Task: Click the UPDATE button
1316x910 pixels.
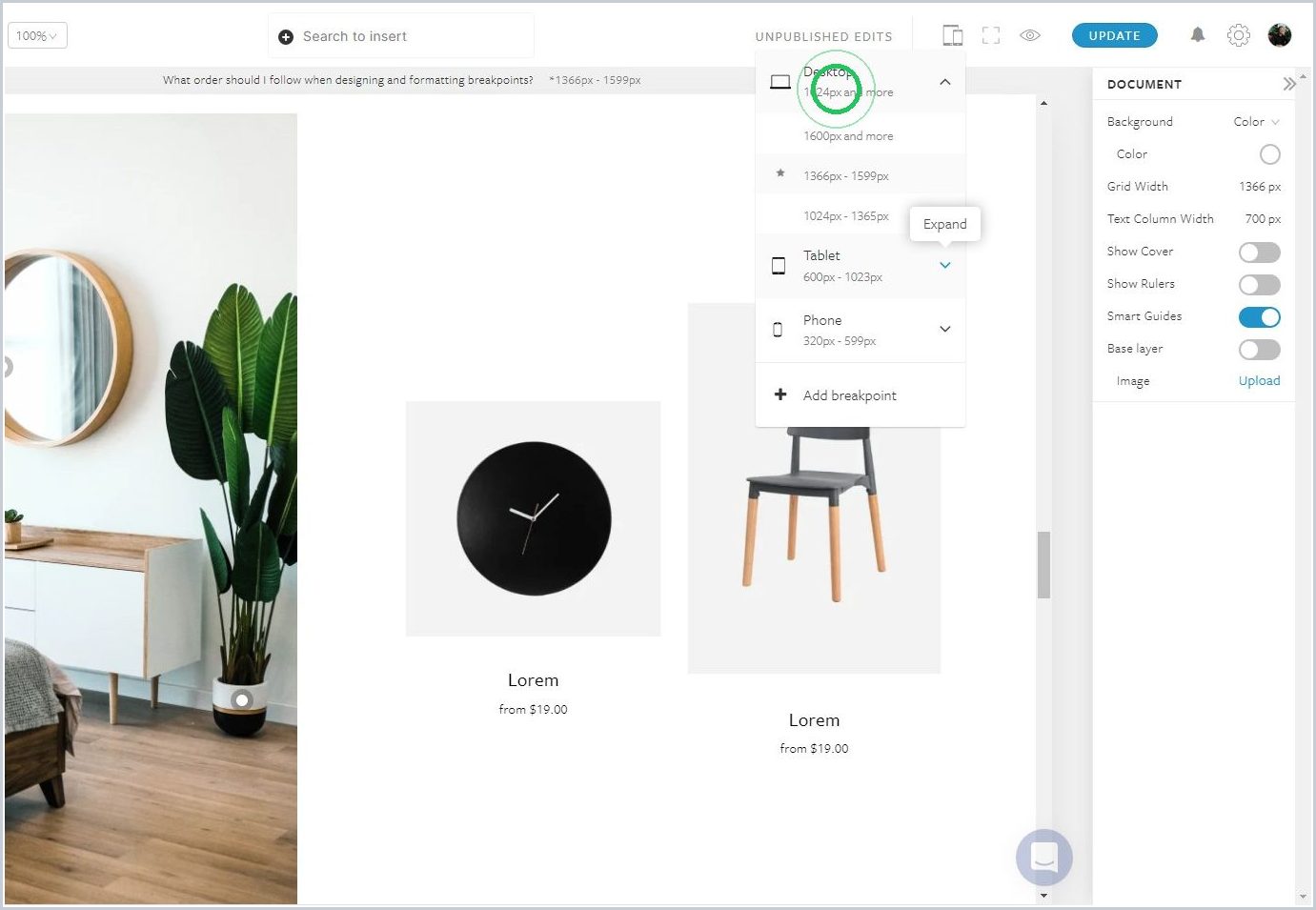Action: click(x=1114, y=35)
